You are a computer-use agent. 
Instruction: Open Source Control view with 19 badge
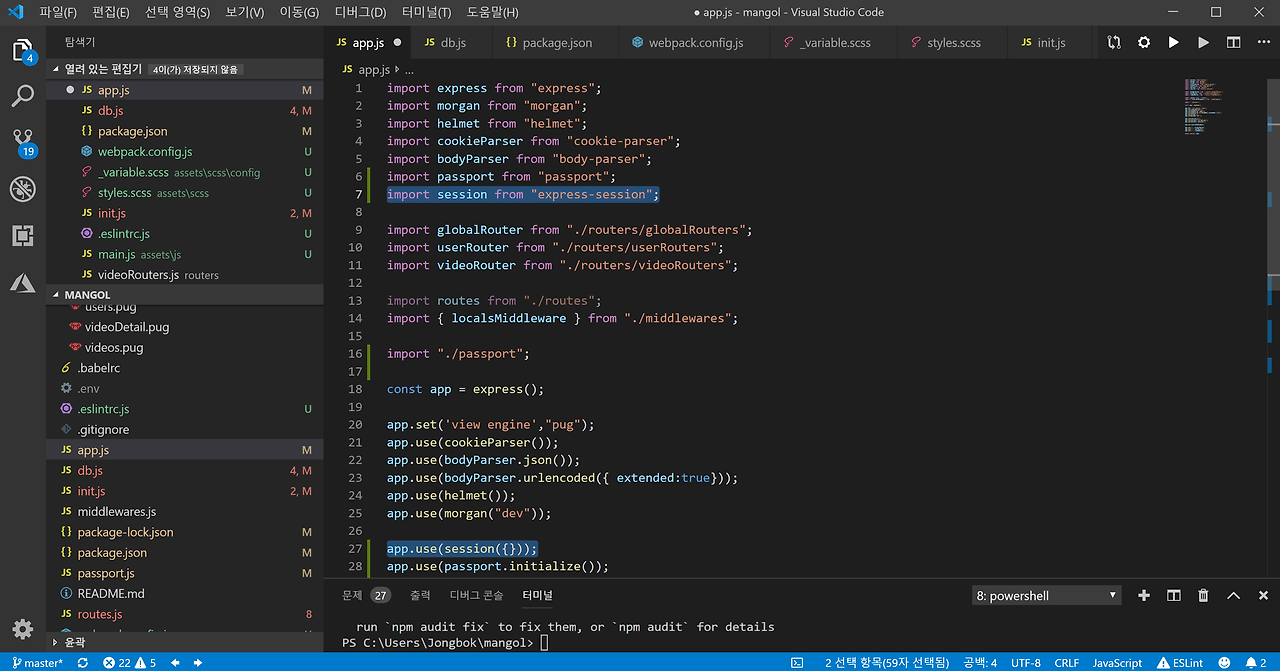point(23,142)
